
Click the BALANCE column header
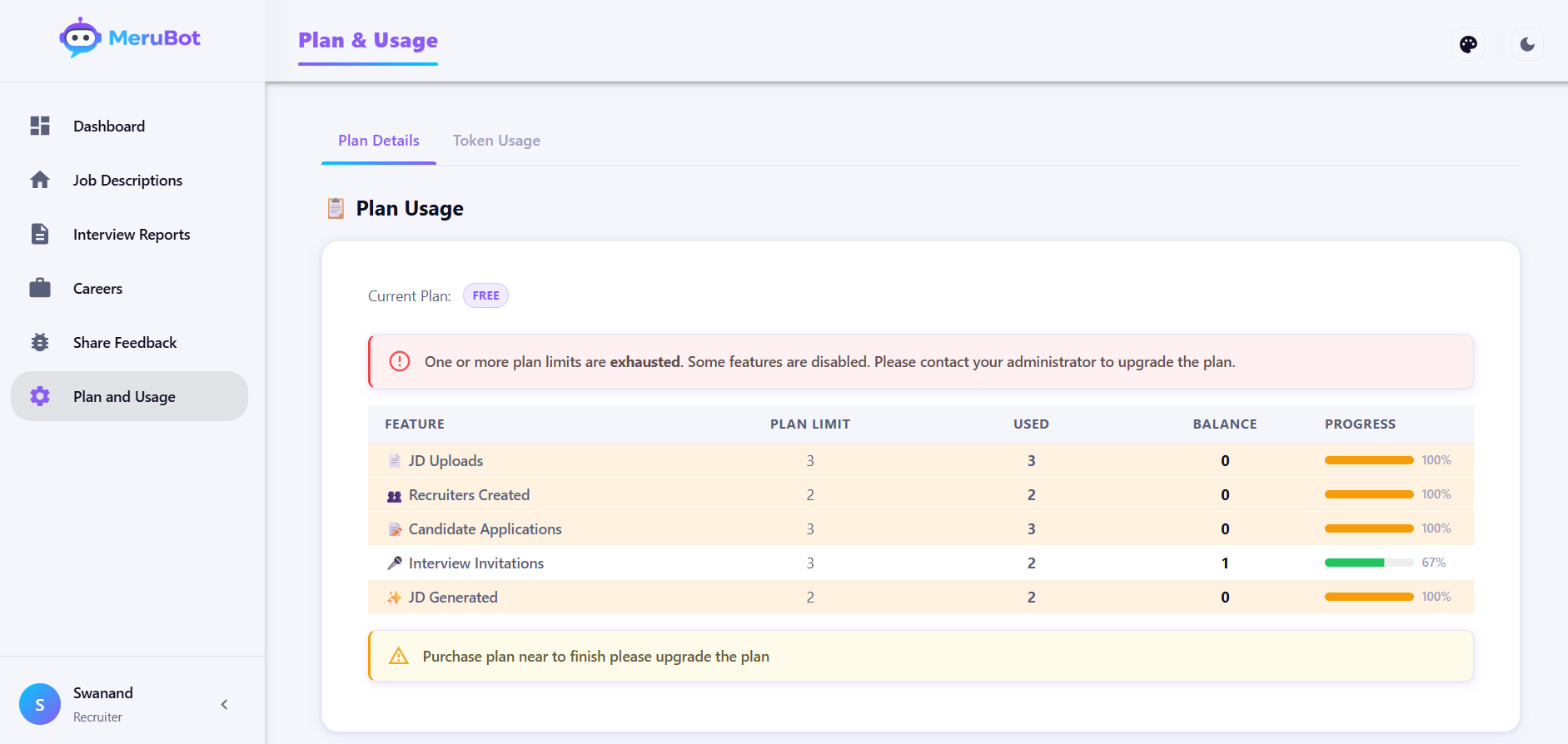(x=1225, y=424)
